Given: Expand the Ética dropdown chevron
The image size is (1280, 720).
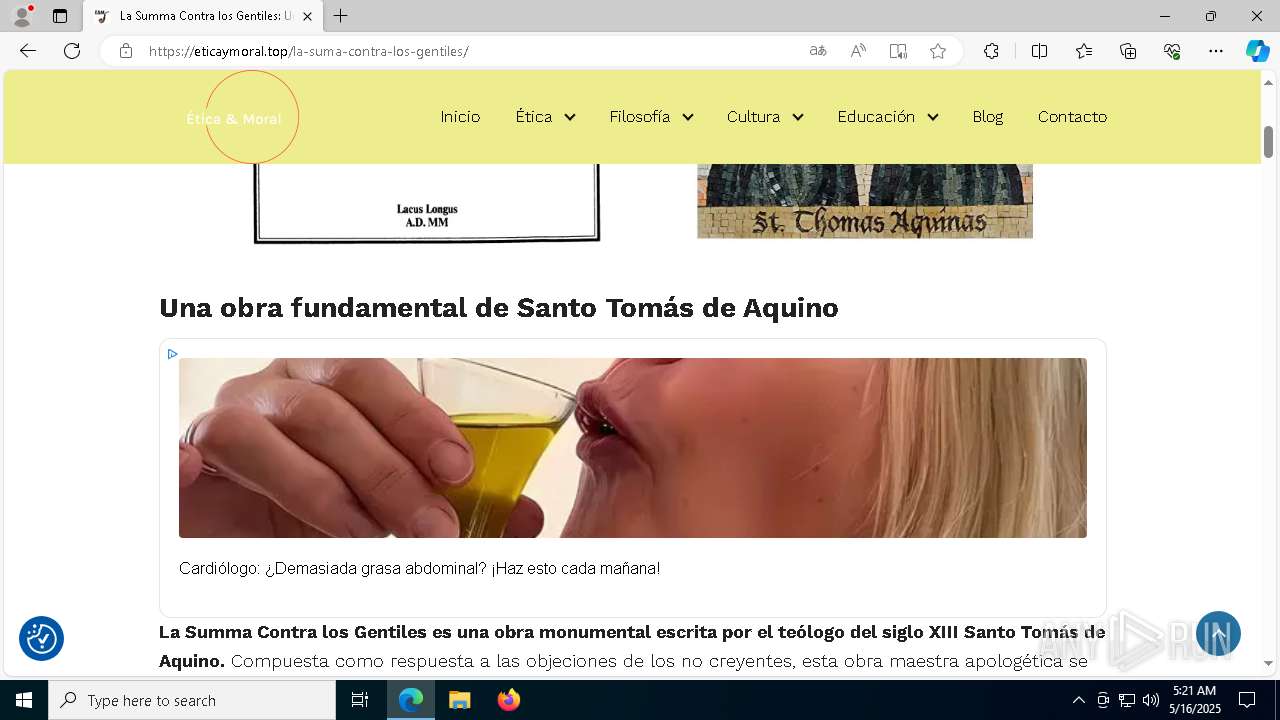Looking at the screenshot, I should pyautogui.click(x=570, y=117).
